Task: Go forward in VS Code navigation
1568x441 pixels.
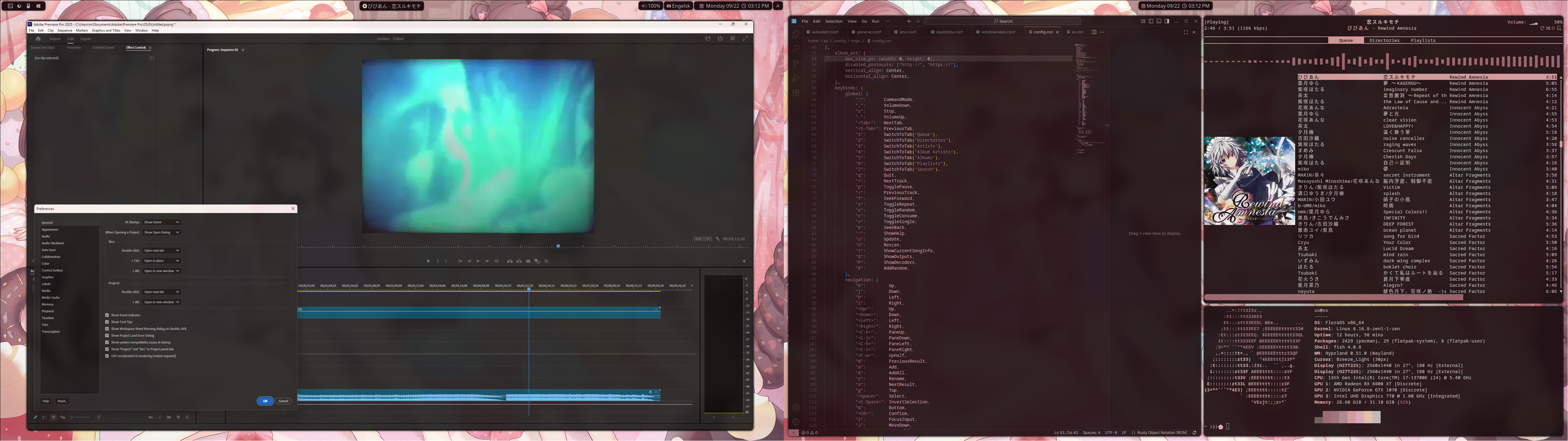Action: (x=918, y=21)
